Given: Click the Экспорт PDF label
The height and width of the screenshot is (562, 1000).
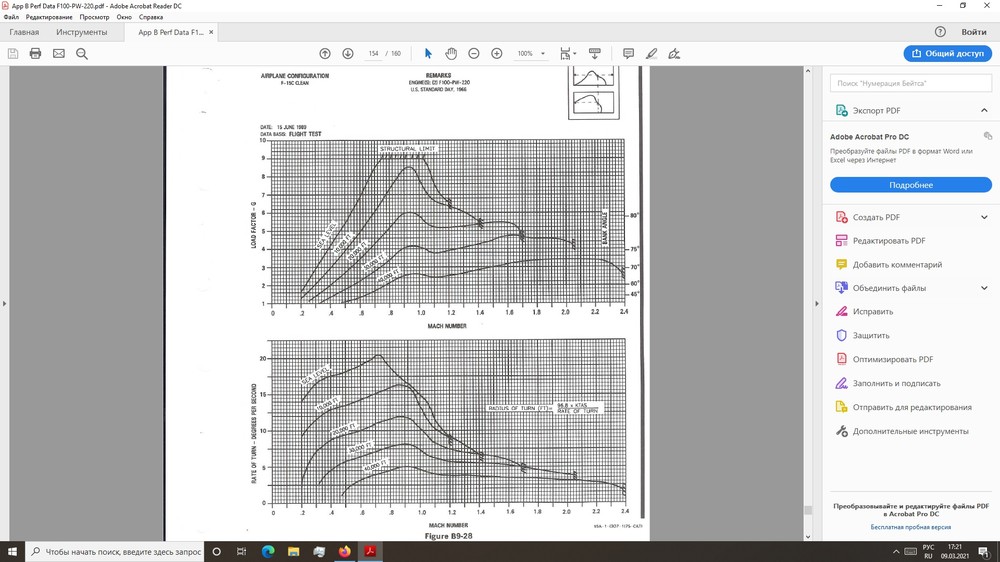Looking at the screenshot, I should 876,110.
